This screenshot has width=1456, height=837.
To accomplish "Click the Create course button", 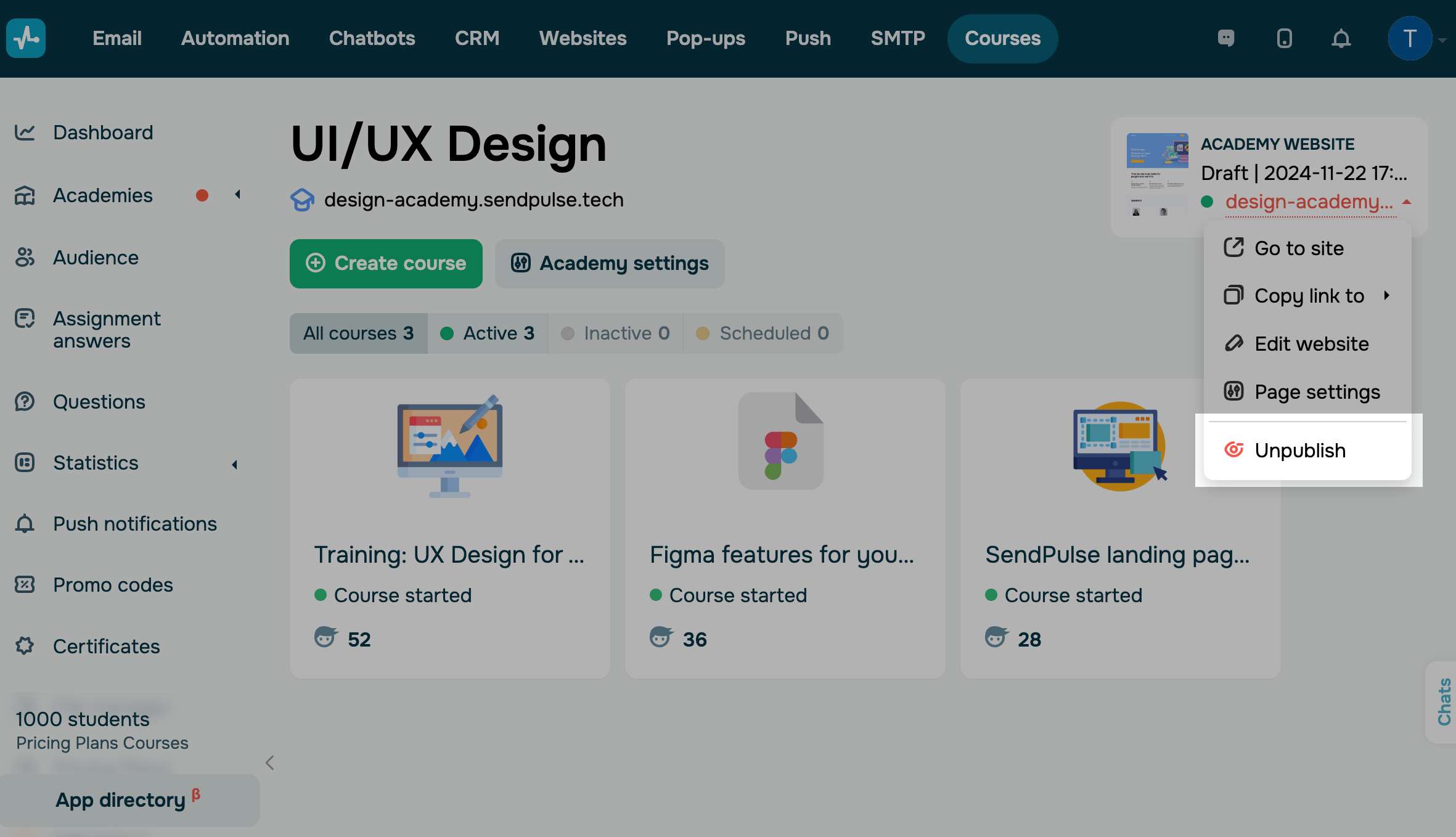I will pyautogui.click(x=386, y=264).
